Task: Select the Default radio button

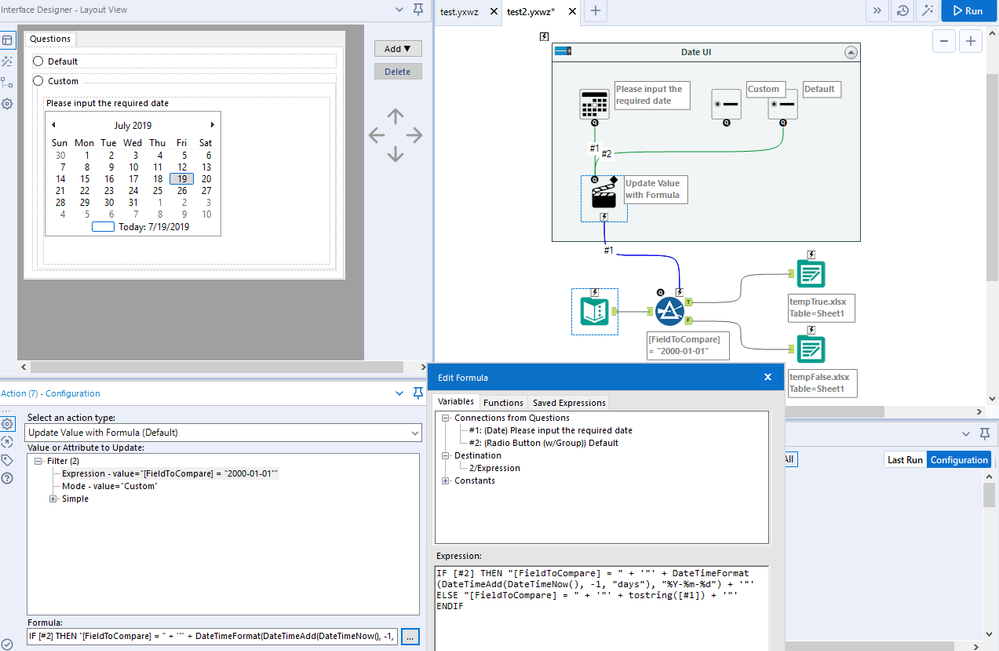Action: tap(39, 61)
